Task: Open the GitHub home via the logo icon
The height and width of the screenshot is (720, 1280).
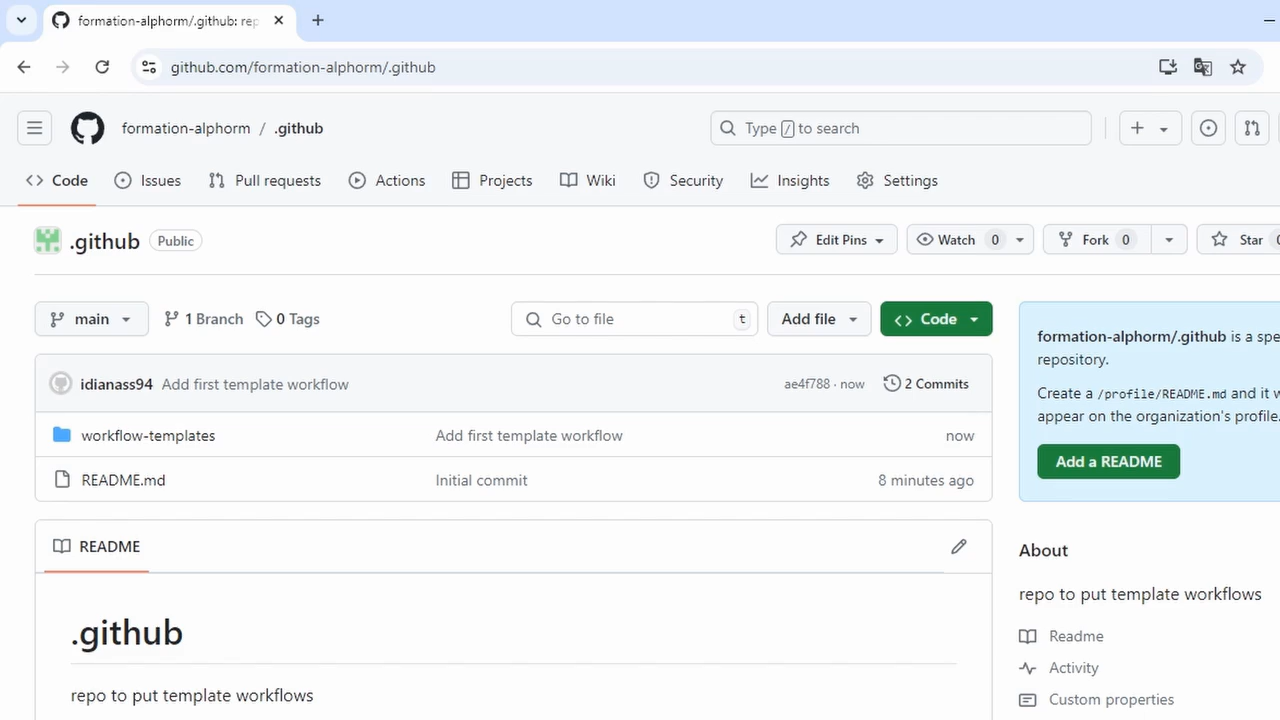Action: (x=87, y=128)
